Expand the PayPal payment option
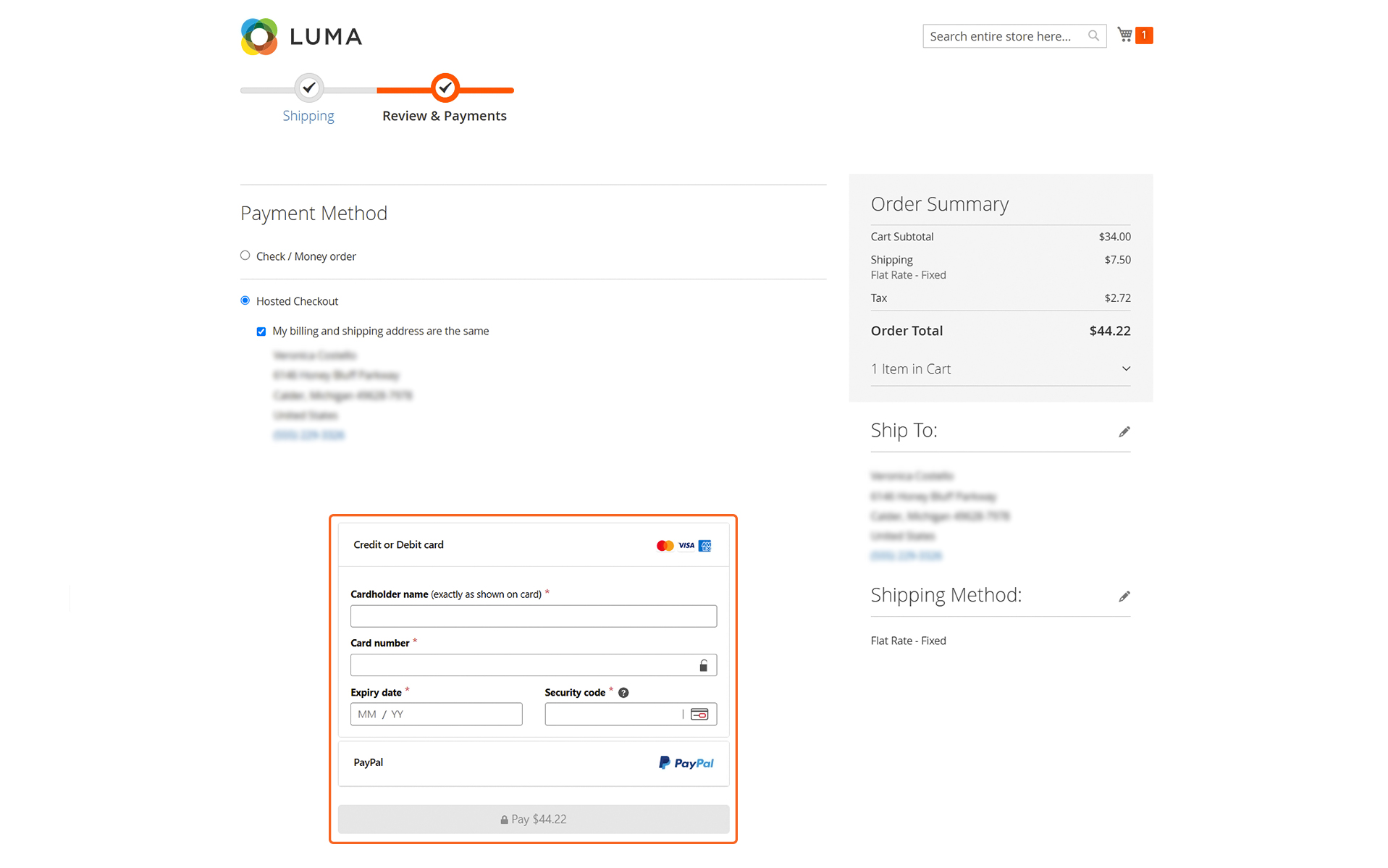 (x=533, y=763)
